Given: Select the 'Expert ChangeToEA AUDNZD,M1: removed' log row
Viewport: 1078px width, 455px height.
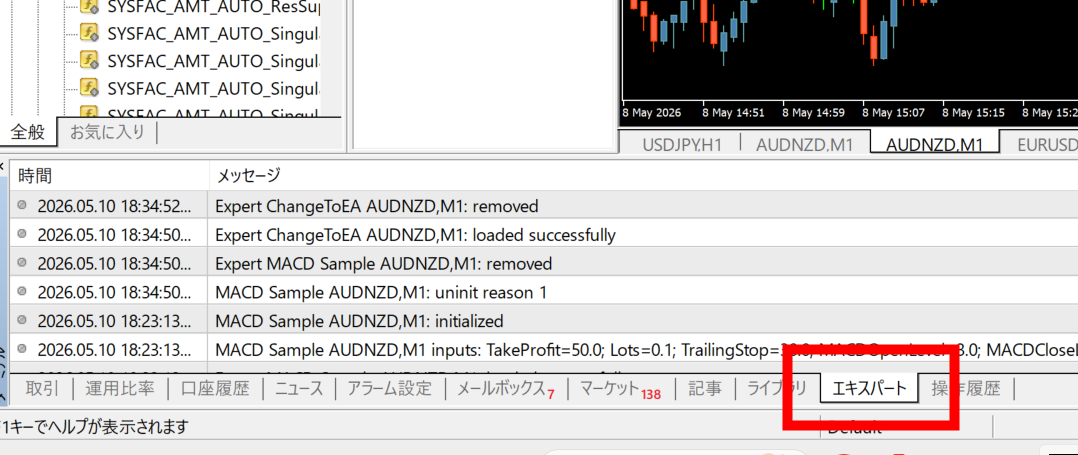Looking at the screenshot, I should tap(543, 206).
